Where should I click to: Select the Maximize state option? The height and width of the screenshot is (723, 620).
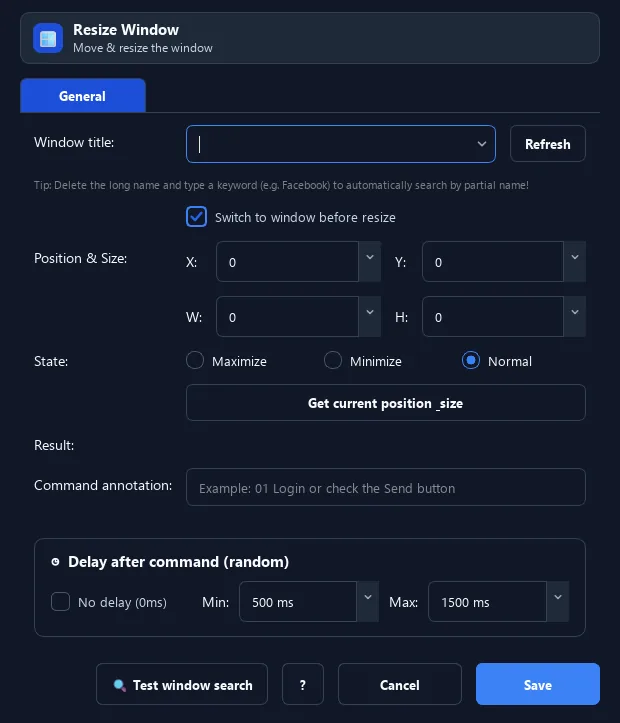point(195,361)
